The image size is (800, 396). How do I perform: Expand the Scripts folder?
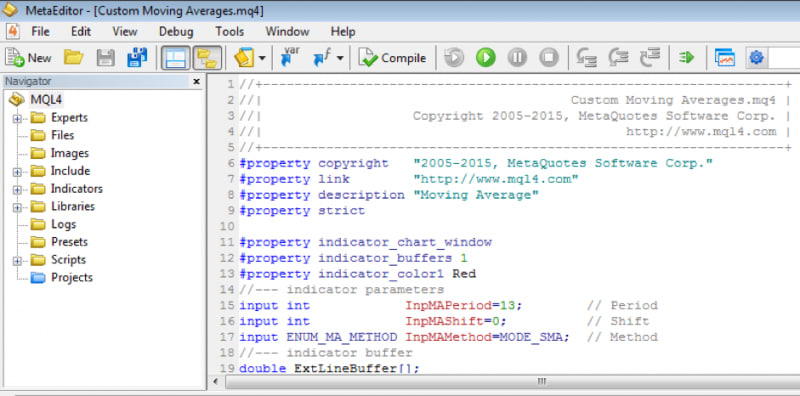(17, 261)
